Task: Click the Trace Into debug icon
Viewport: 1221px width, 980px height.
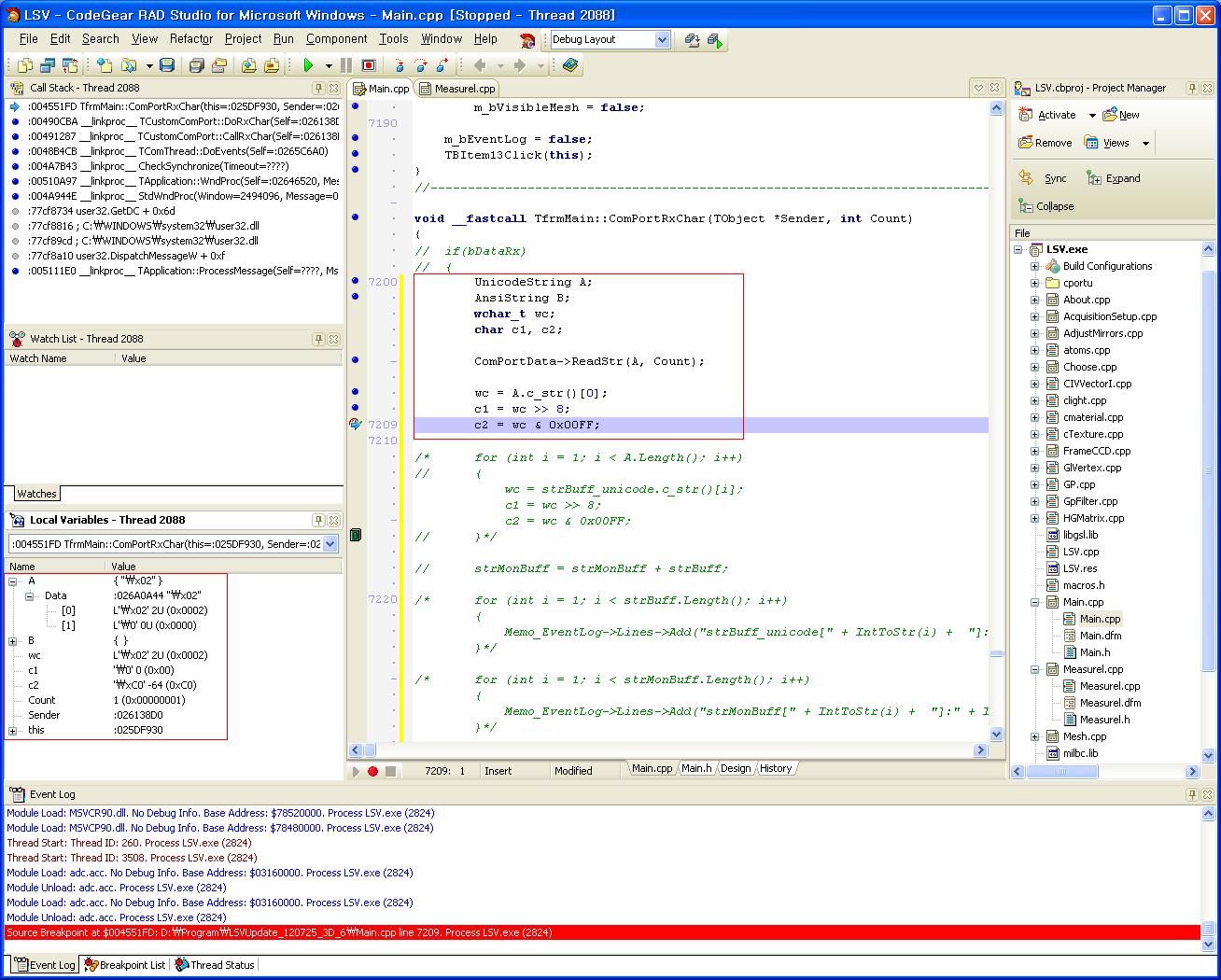Action: [399, 65]
